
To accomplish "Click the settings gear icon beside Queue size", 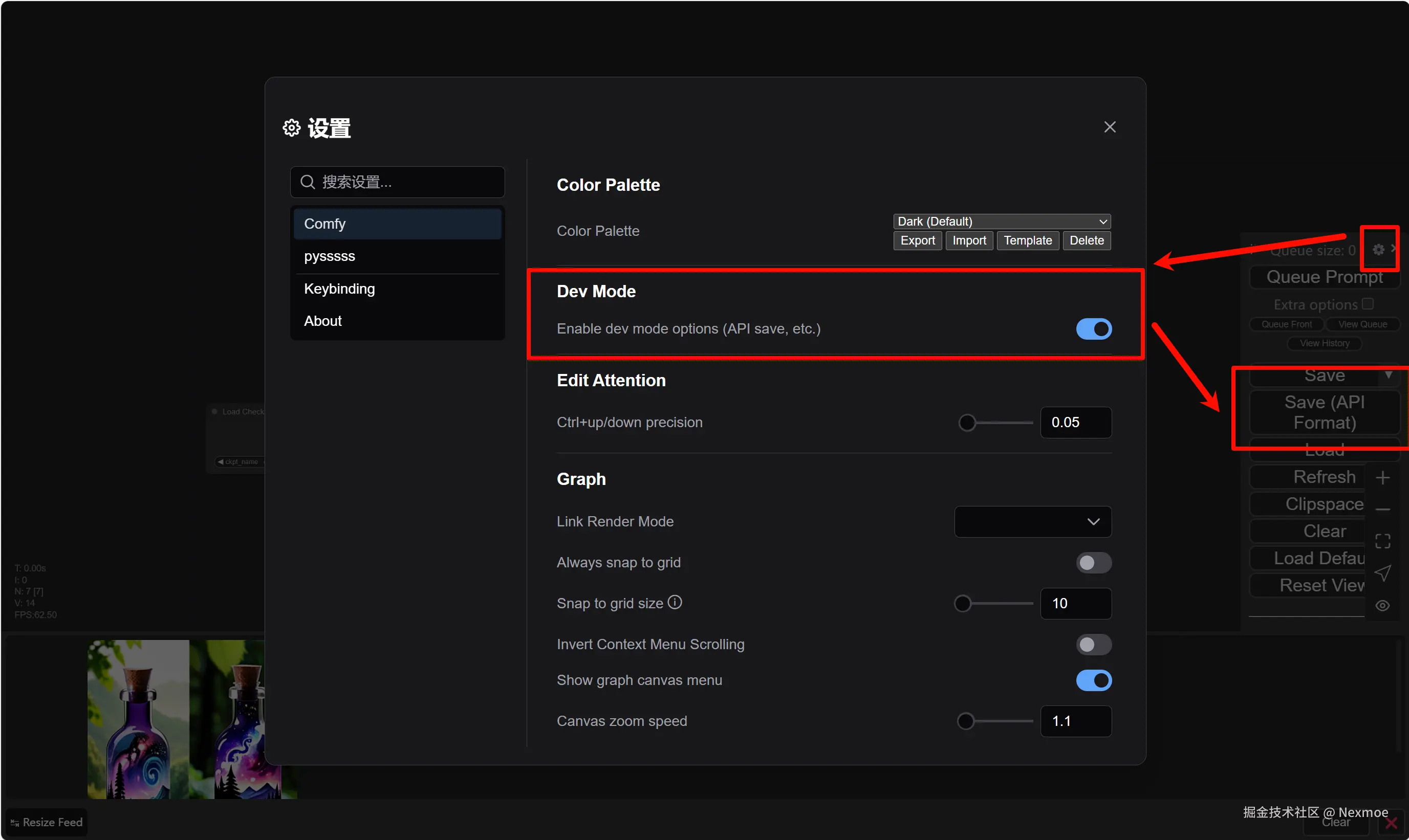I will (1378, 250).
